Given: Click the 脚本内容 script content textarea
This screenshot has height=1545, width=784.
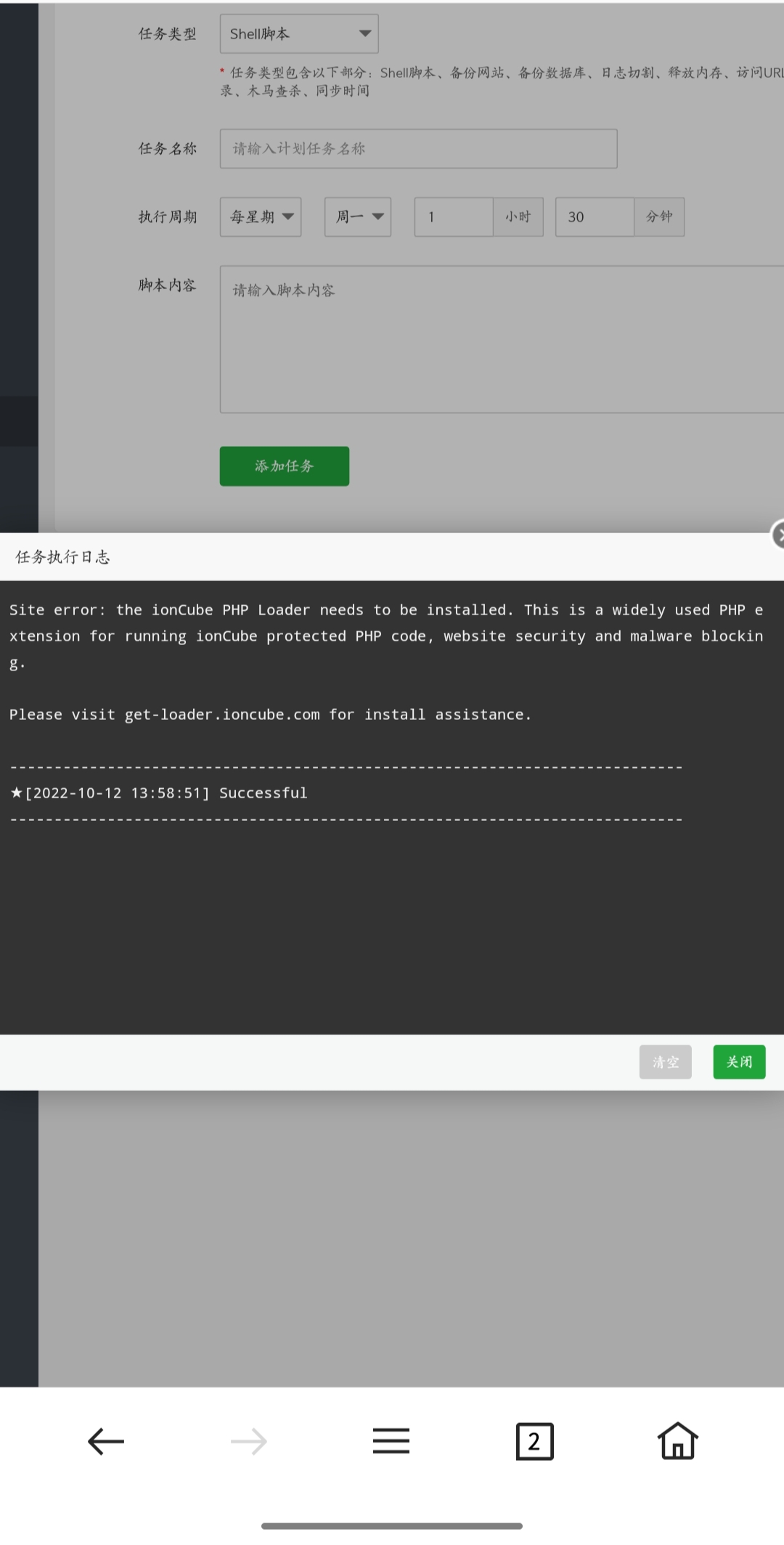Looking at the screenshot, I should click(x=502, y=339).
